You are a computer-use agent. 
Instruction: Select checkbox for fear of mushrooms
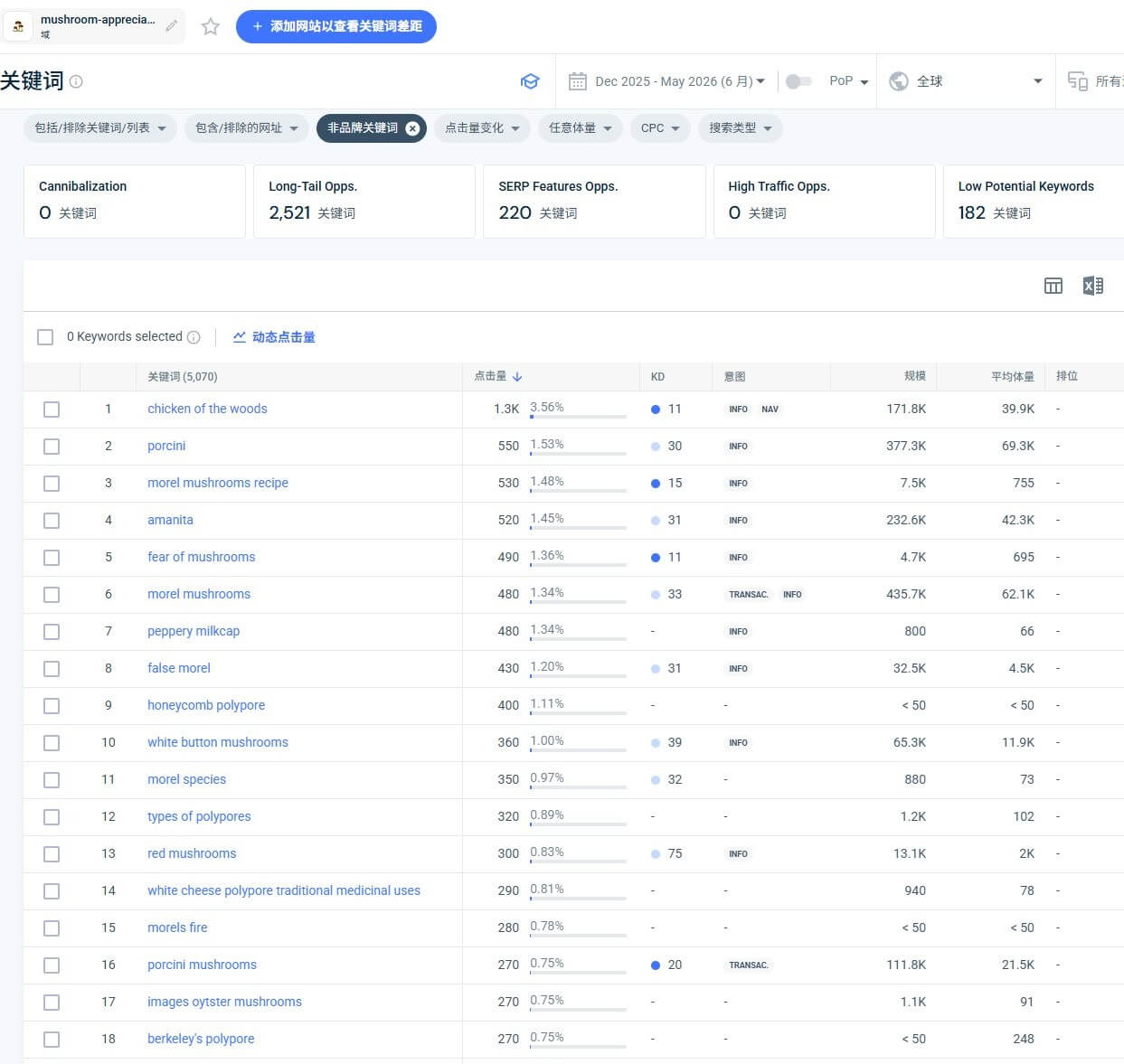click(52, 558)
